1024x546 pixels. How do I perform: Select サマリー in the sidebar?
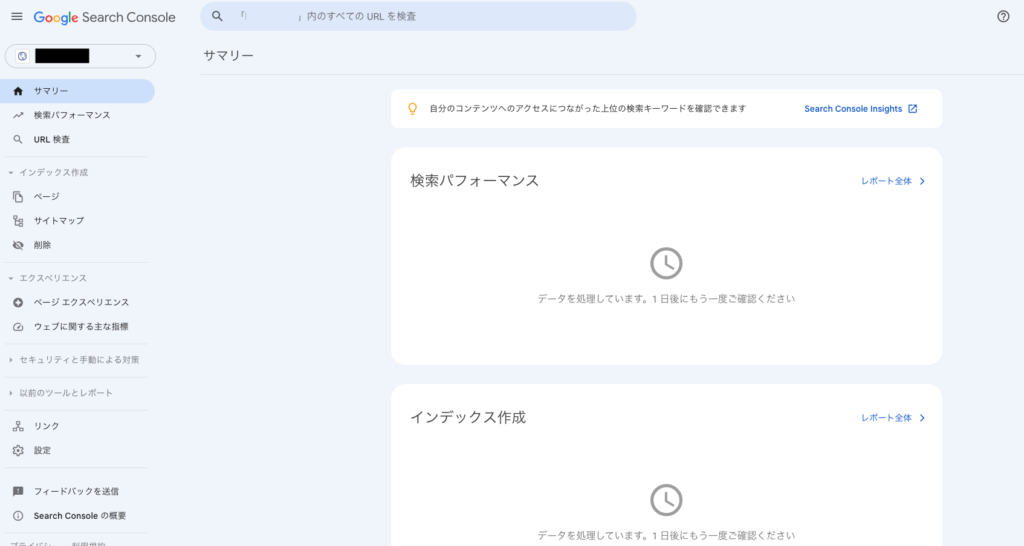77,91
